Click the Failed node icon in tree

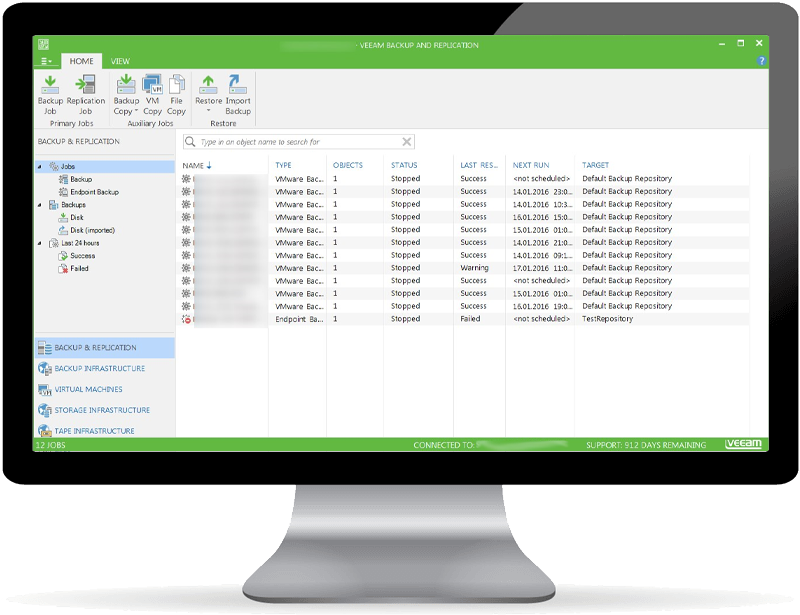coord(63,268)
